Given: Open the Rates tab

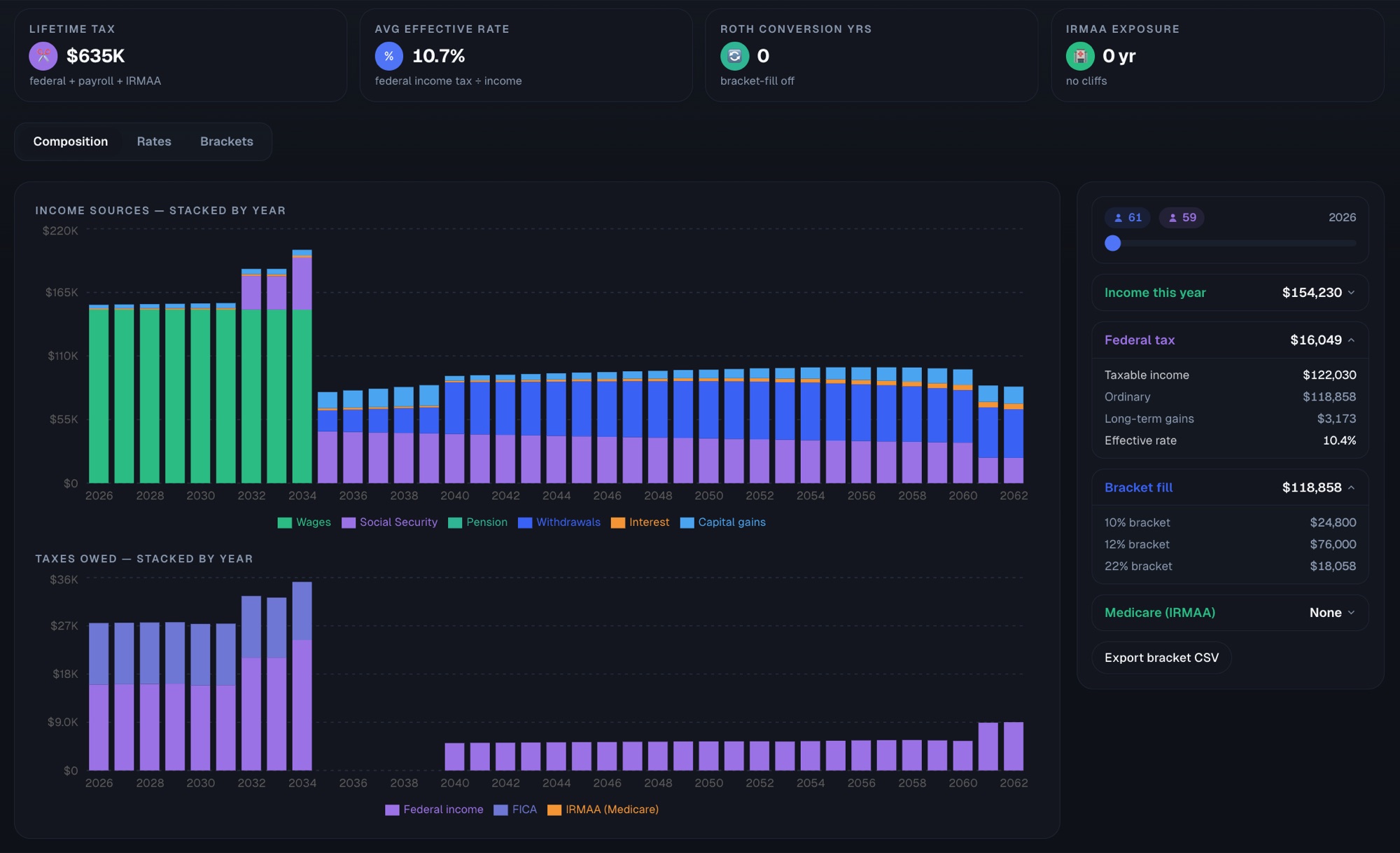Looking at the screenshot, I should pos(154,141).
